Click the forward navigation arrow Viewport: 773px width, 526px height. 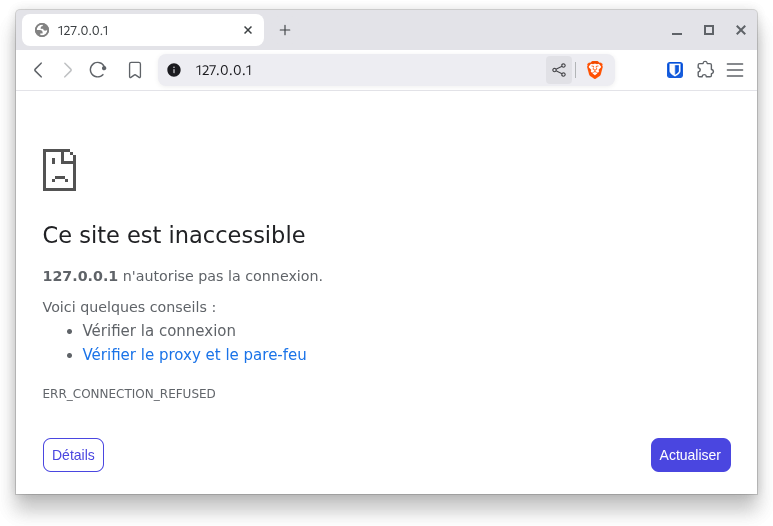(x=68, y=70)
